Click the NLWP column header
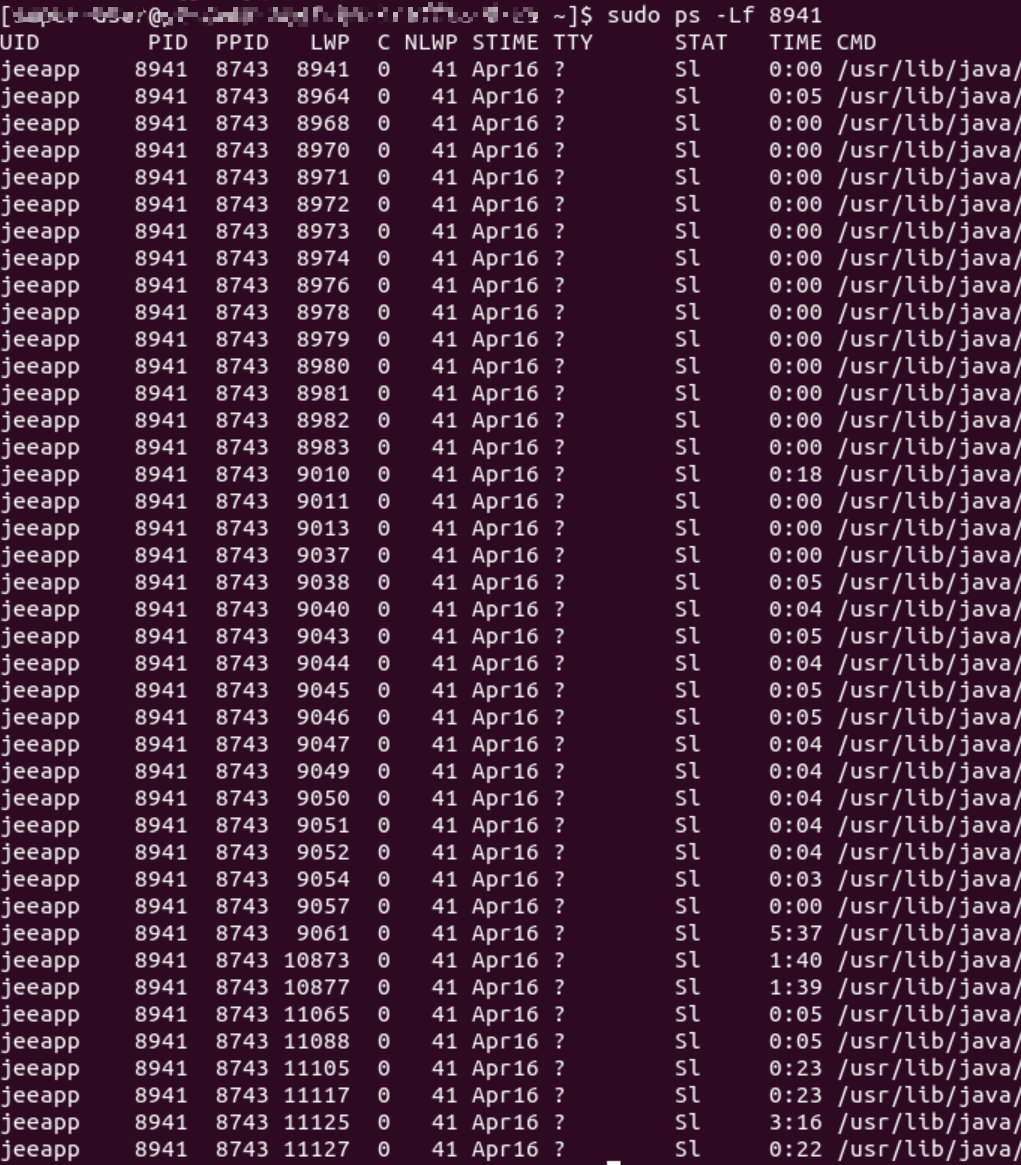Screen dimensions: 1021x1165 pyautogui.click(x=431, y=42)
